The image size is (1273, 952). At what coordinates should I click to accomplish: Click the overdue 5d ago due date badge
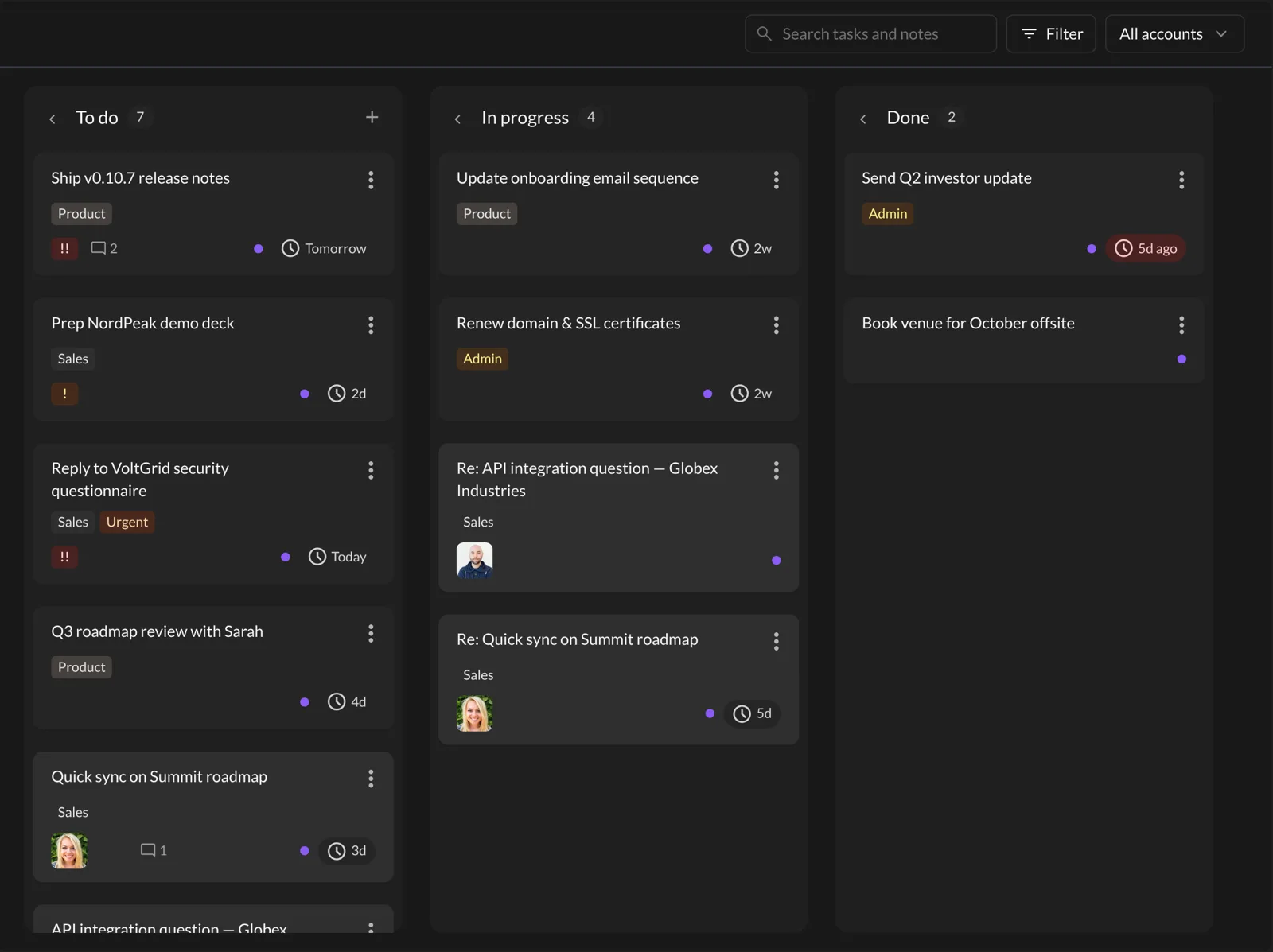click(x=1146, y=248)
